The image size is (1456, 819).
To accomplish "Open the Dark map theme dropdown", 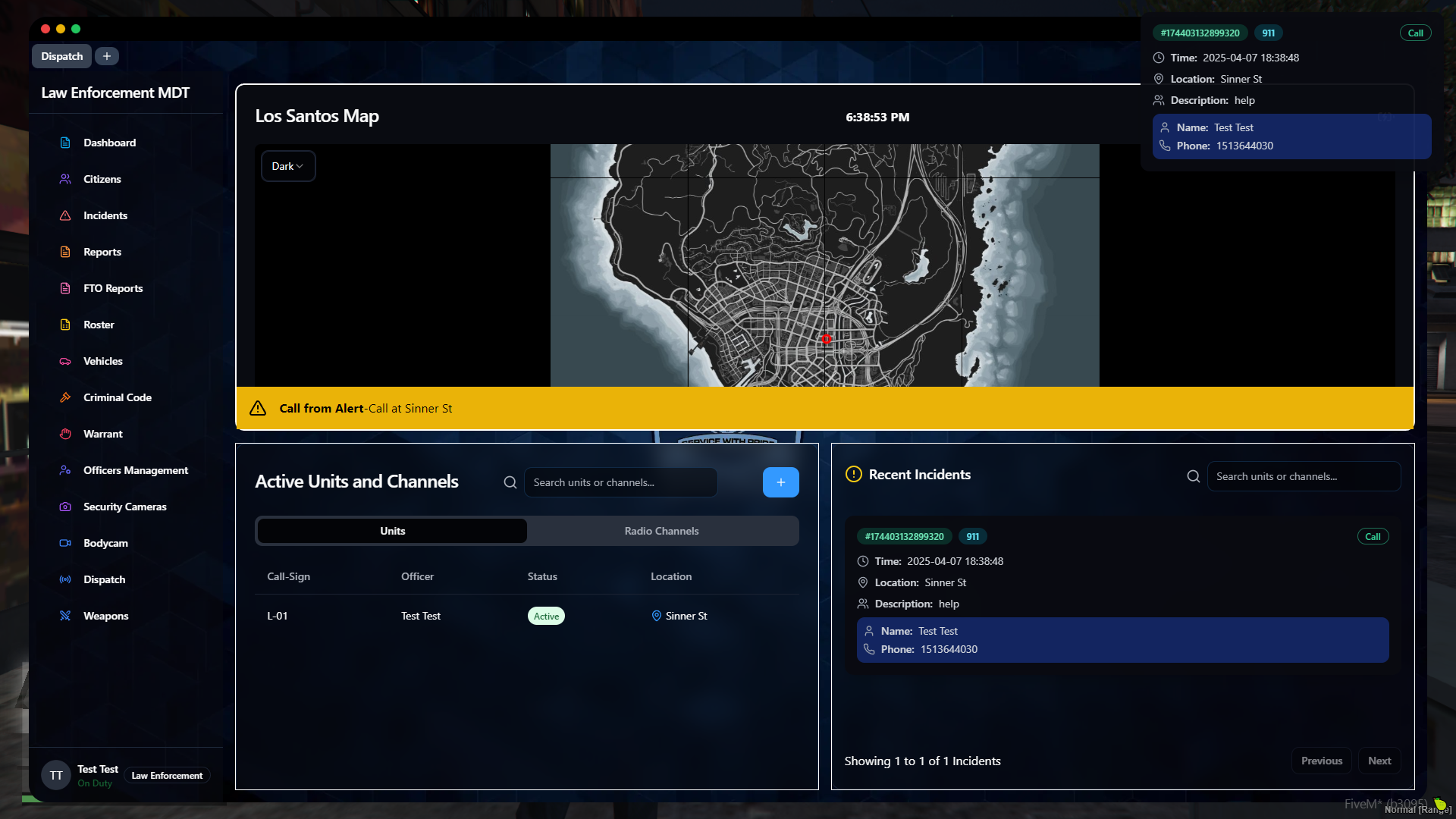I will coord(287,165).
